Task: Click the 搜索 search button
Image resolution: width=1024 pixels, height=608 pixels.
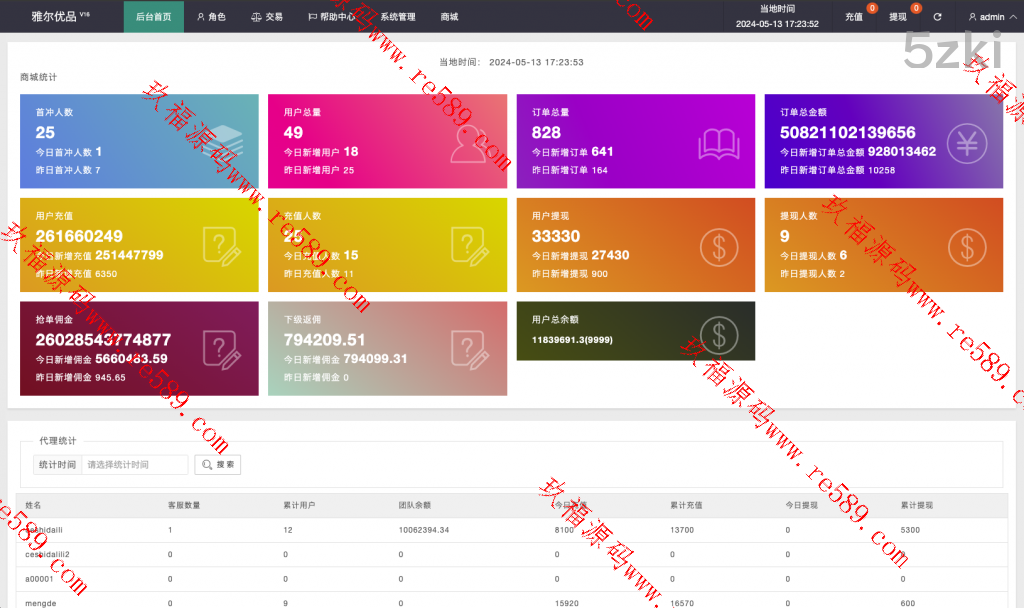Action: point(218,465)
